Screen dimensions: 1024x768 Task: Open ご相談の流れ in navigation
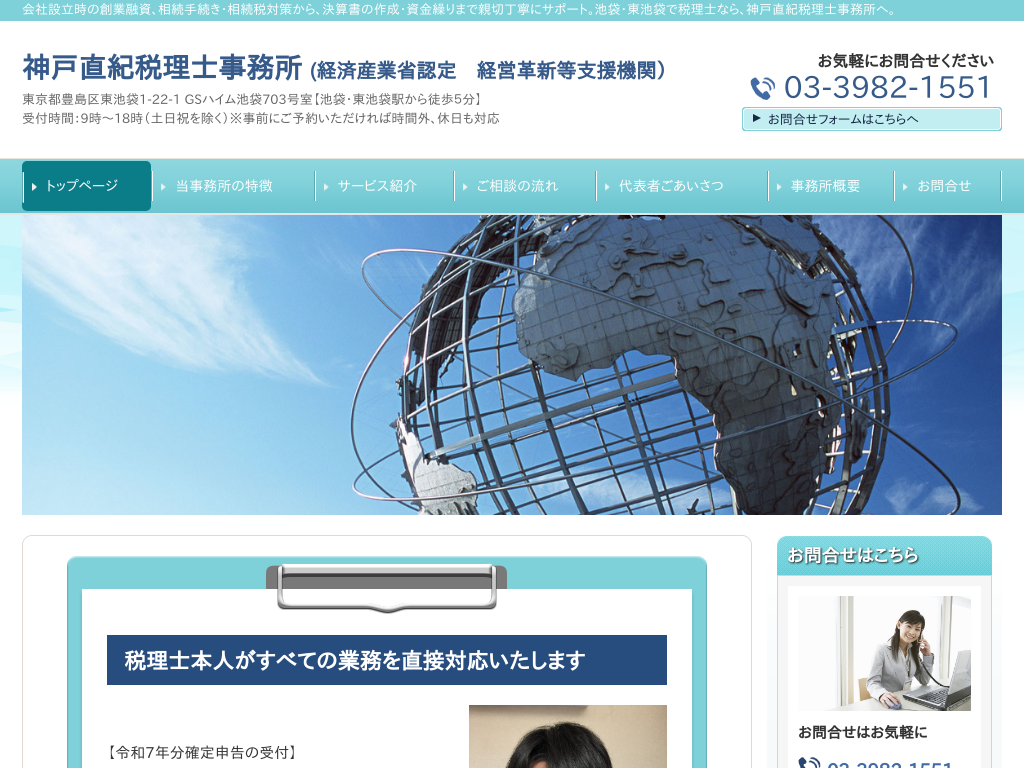(517, 186)
